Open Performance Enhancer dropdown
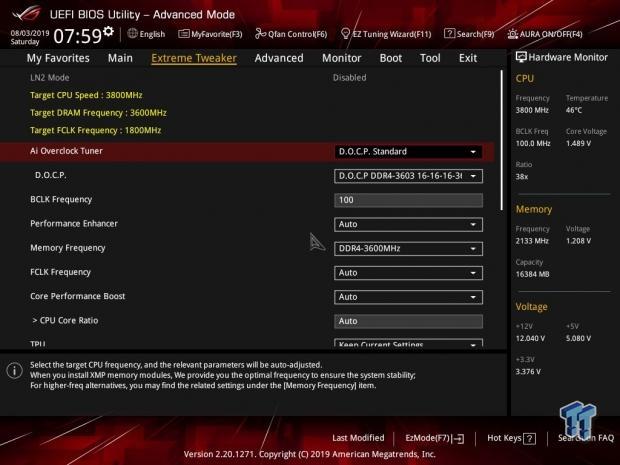 (408, 224)
